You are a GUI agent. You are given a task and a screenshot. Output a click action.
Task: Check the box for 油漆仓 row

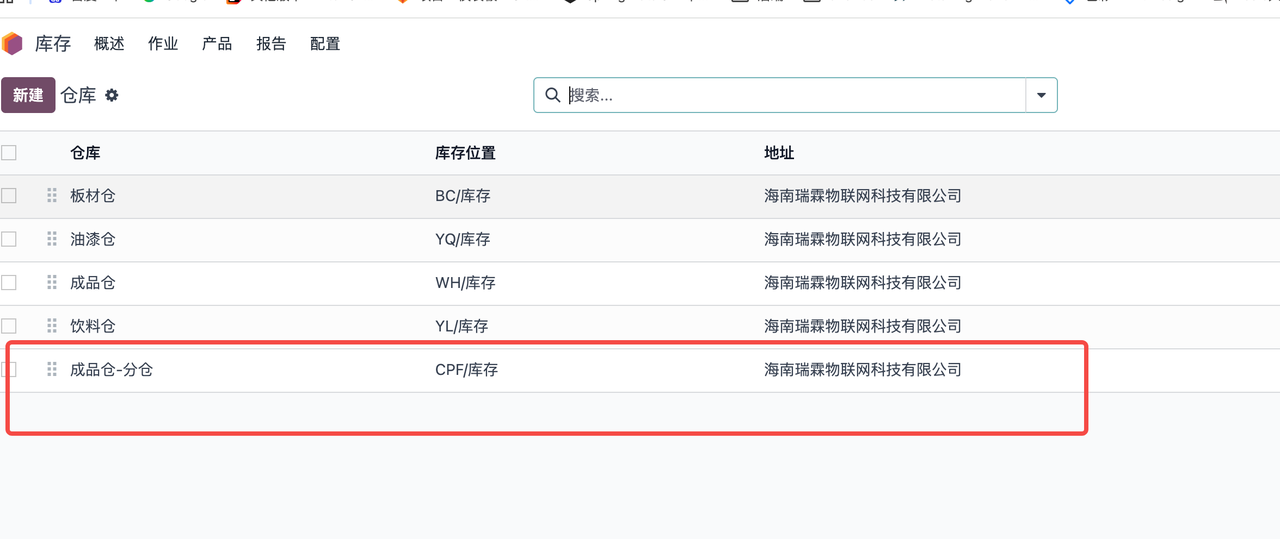point(9,239)
